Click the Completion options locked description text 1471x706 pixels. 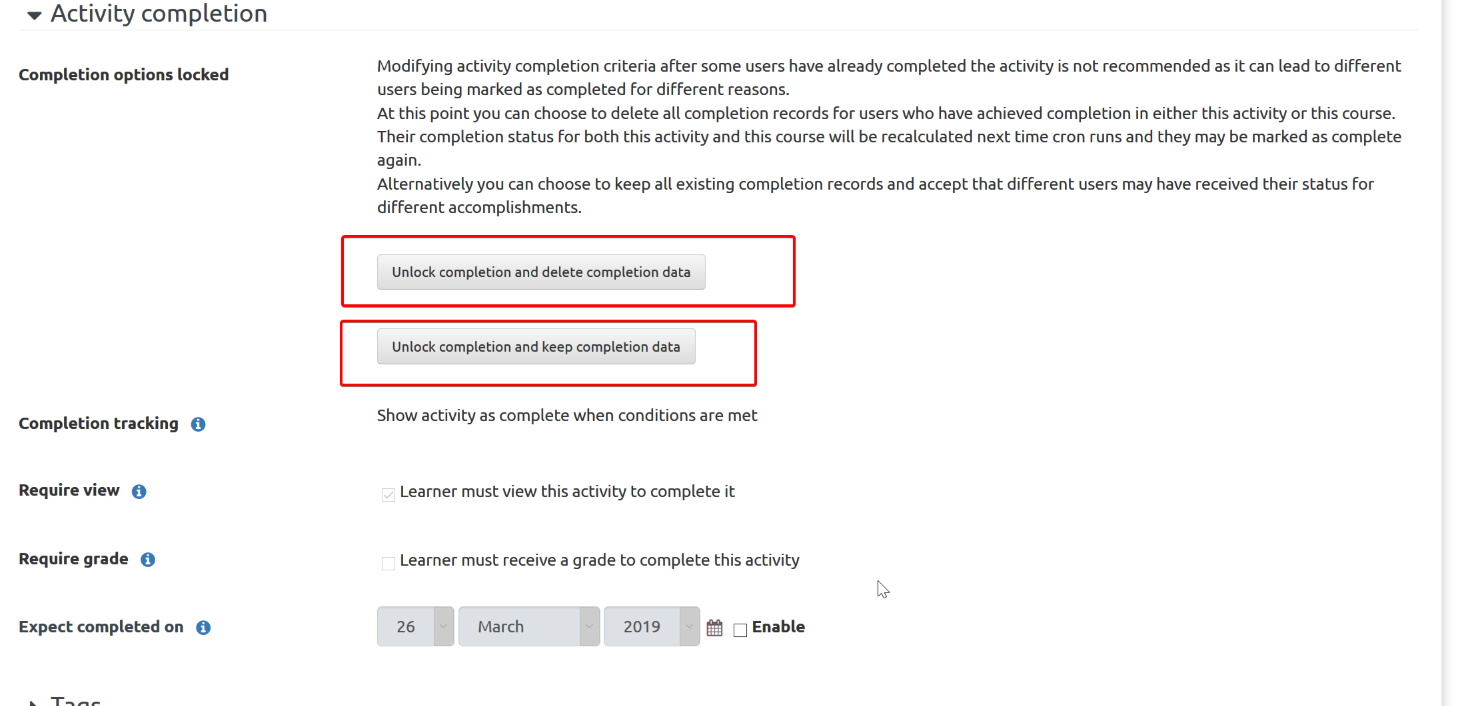pyautogui.click(x=889, y=137)
